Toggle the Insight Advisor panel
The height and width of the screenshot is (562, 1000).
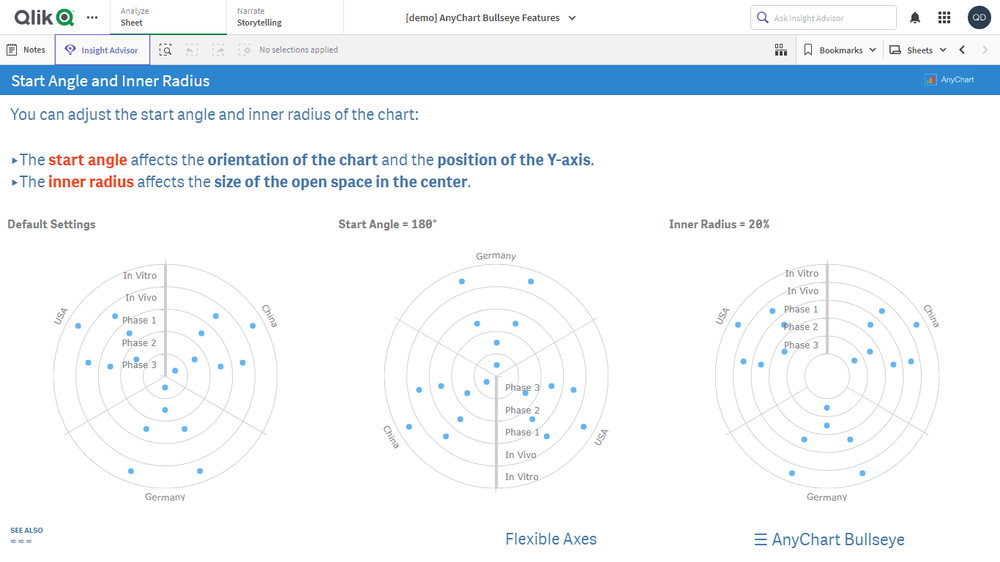pyautogui.click(x=102, y=50)
